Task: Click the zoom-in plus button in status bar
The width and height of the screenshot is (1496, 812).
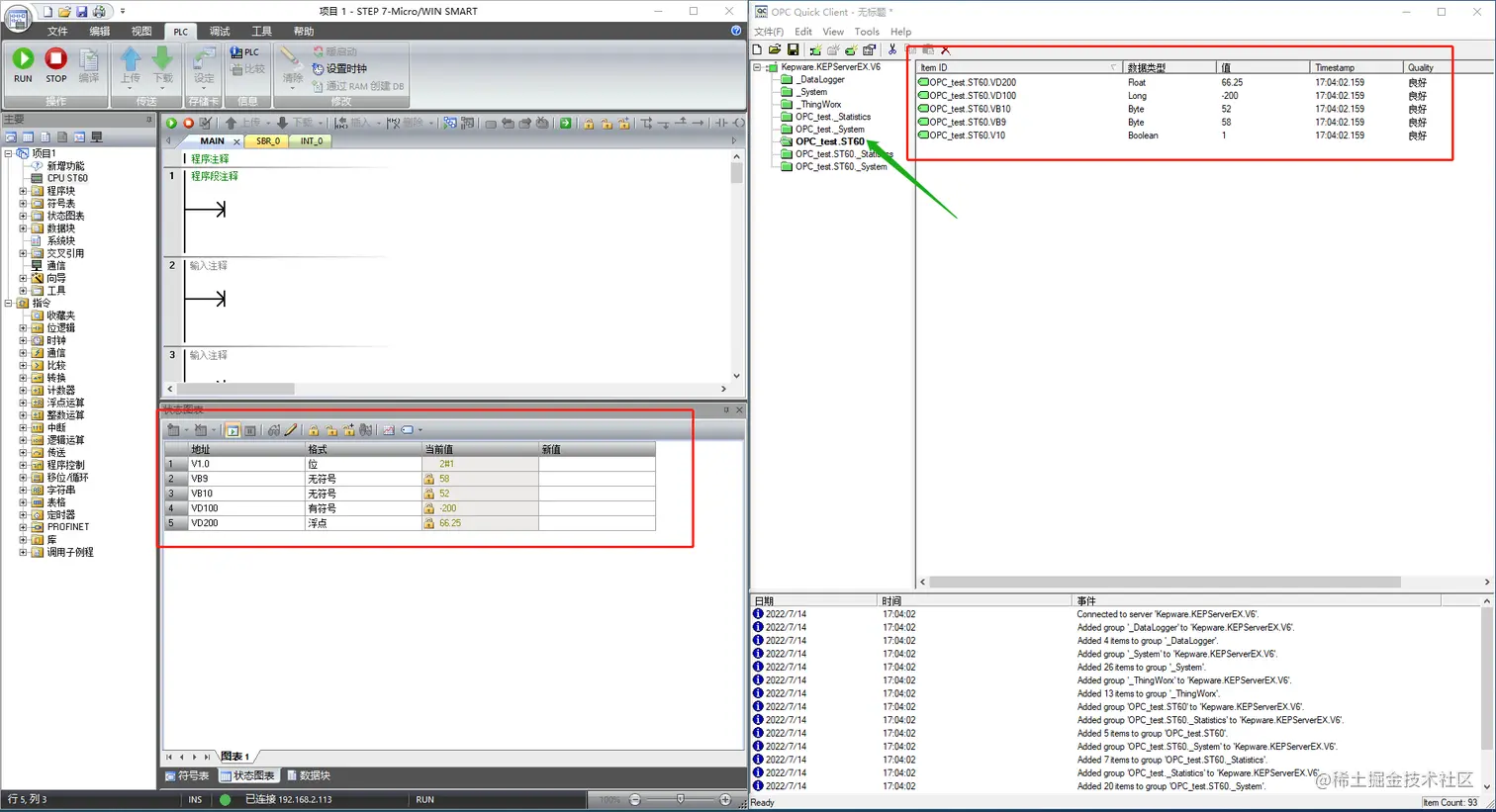Action: (725, 799)
